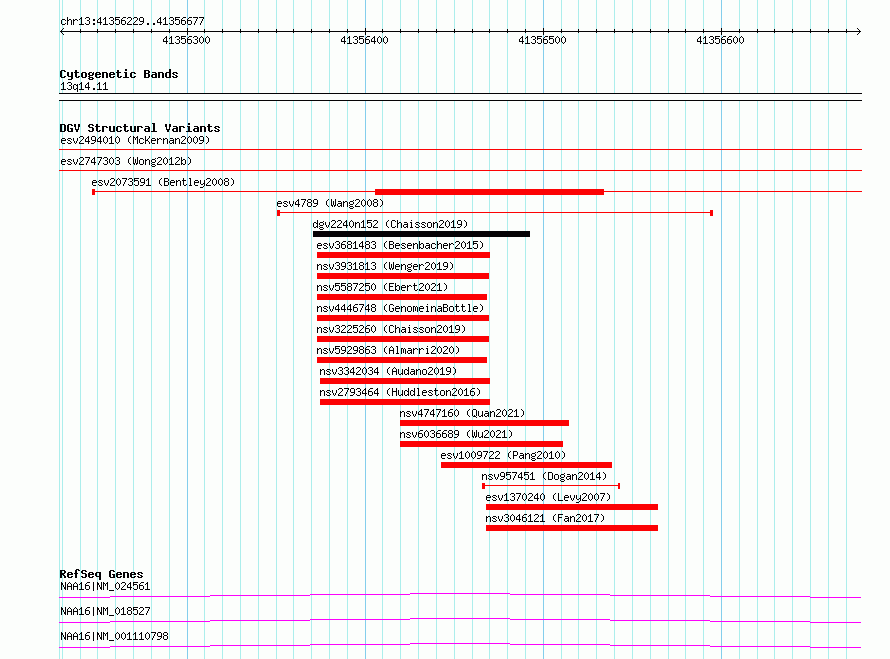Click the thin nsv957451 span line
890x659 pixels.
click(x=551, y=486)
